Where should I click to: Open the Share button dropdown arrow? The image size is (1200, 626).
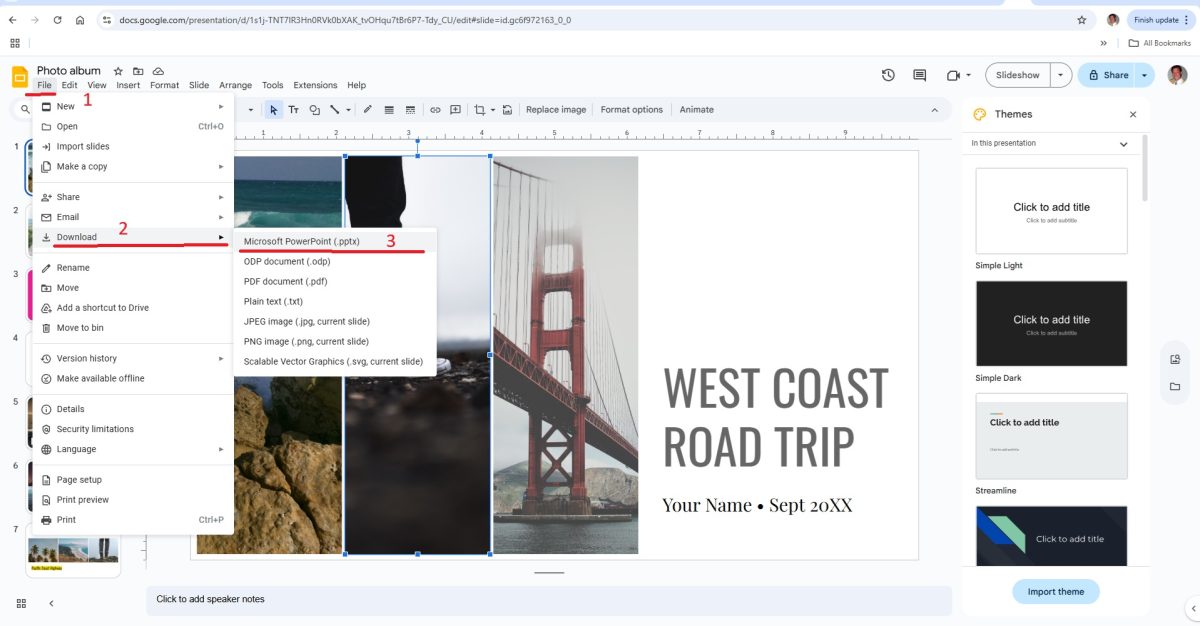[1144, 74]
